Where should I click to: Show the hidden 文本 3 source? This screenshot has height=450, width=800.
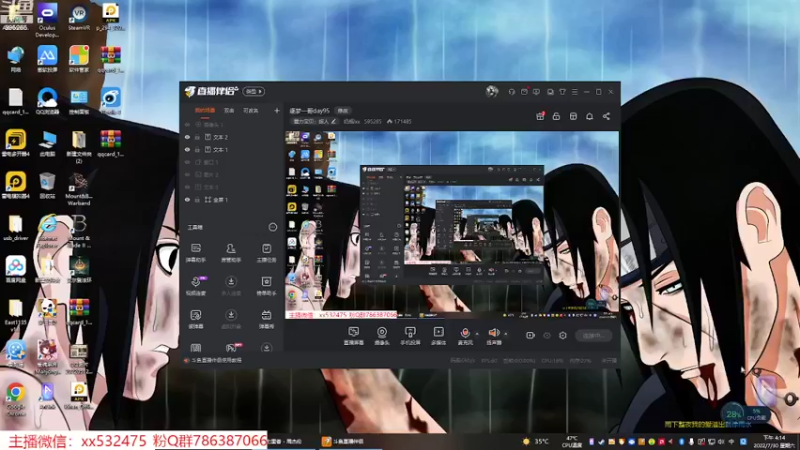coord(187,187)
